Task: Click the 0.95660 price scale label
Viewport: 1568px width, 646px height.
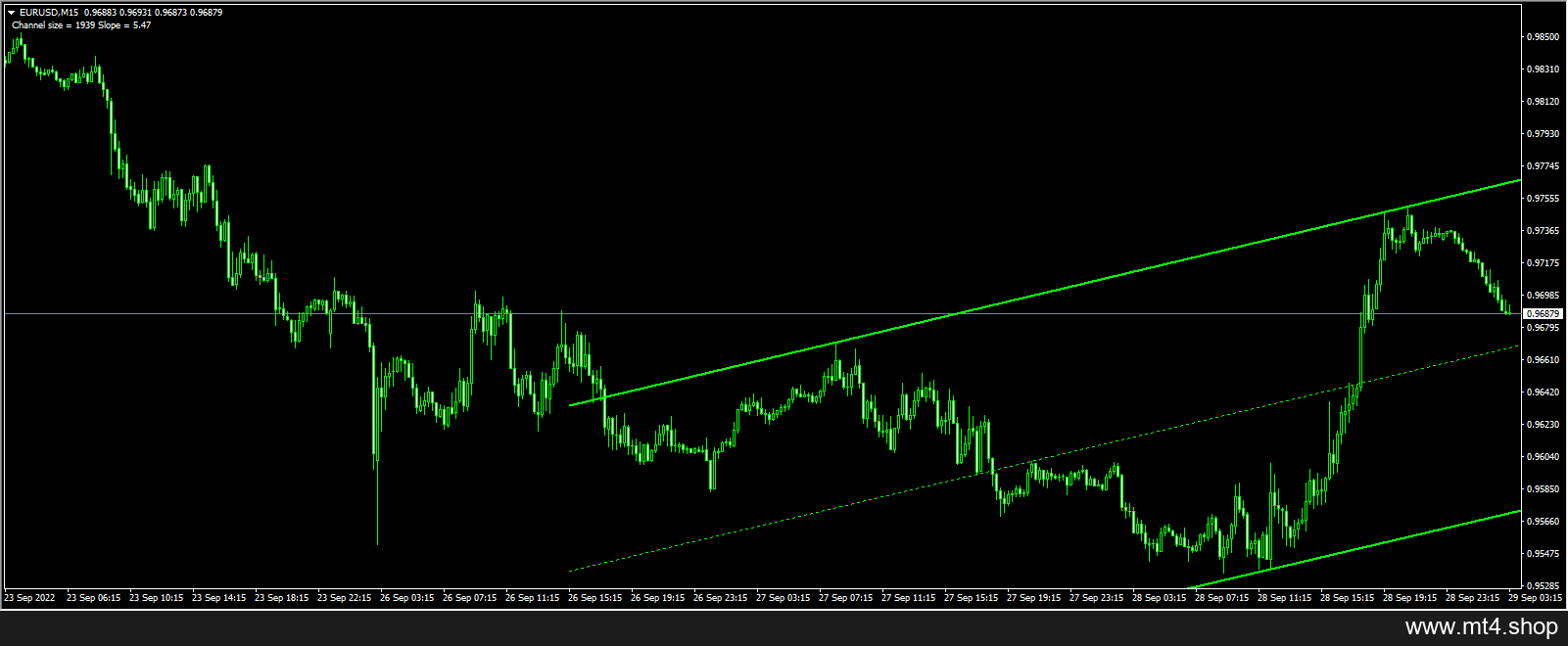Action: 1543,522
